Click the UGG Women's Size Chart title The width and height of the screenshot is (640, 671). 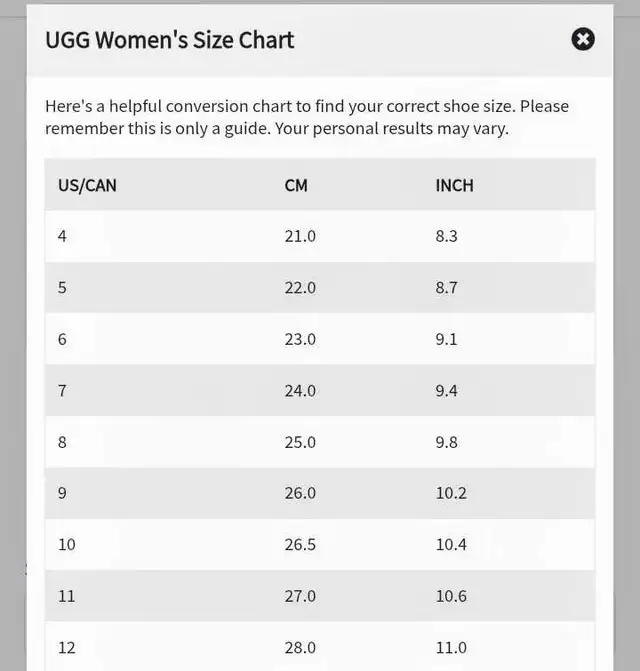click(x=170, y=40)
